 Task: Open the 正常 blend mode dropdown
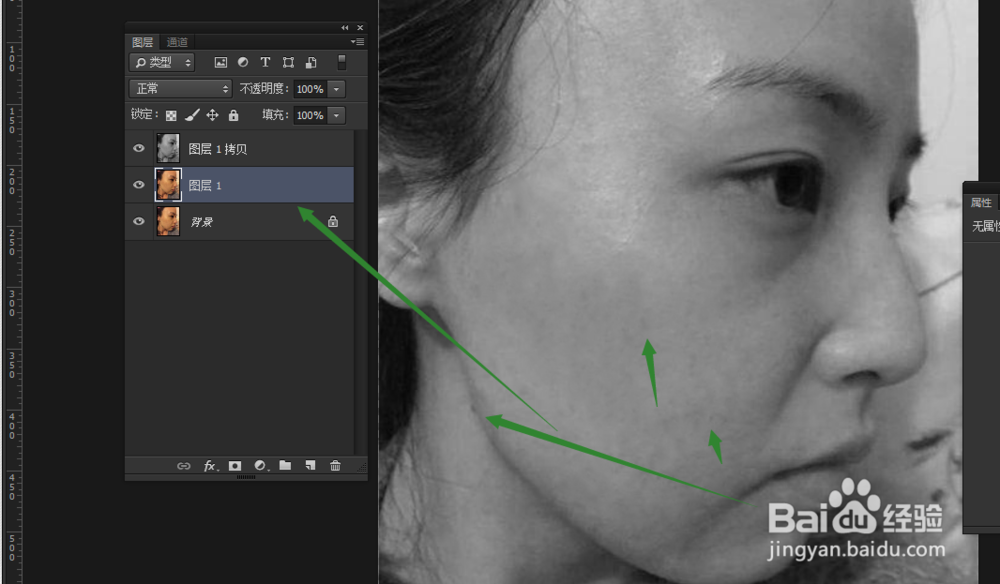pyautogui.click(x=180, y=89)
